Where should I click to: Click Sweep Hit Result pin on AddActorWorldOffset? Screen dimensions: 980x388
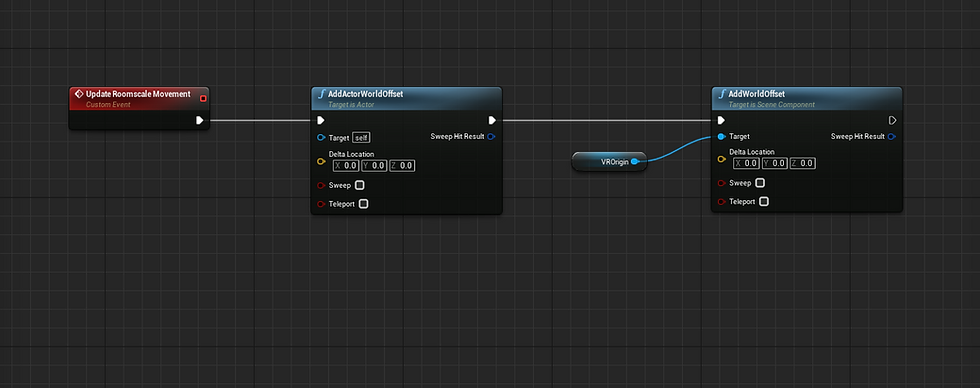491,136
